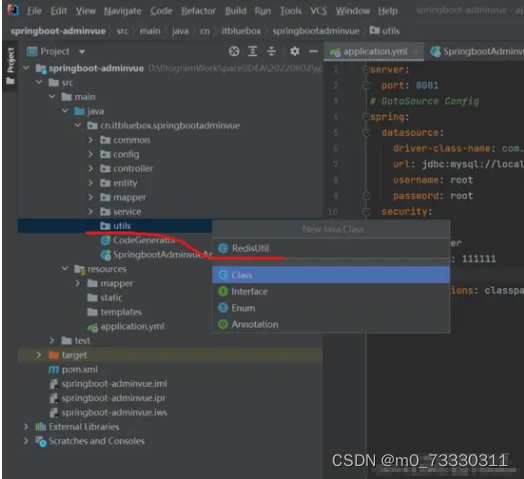Click the application.yml file icon in tree
524x479 pixels.
pos(93,327)
